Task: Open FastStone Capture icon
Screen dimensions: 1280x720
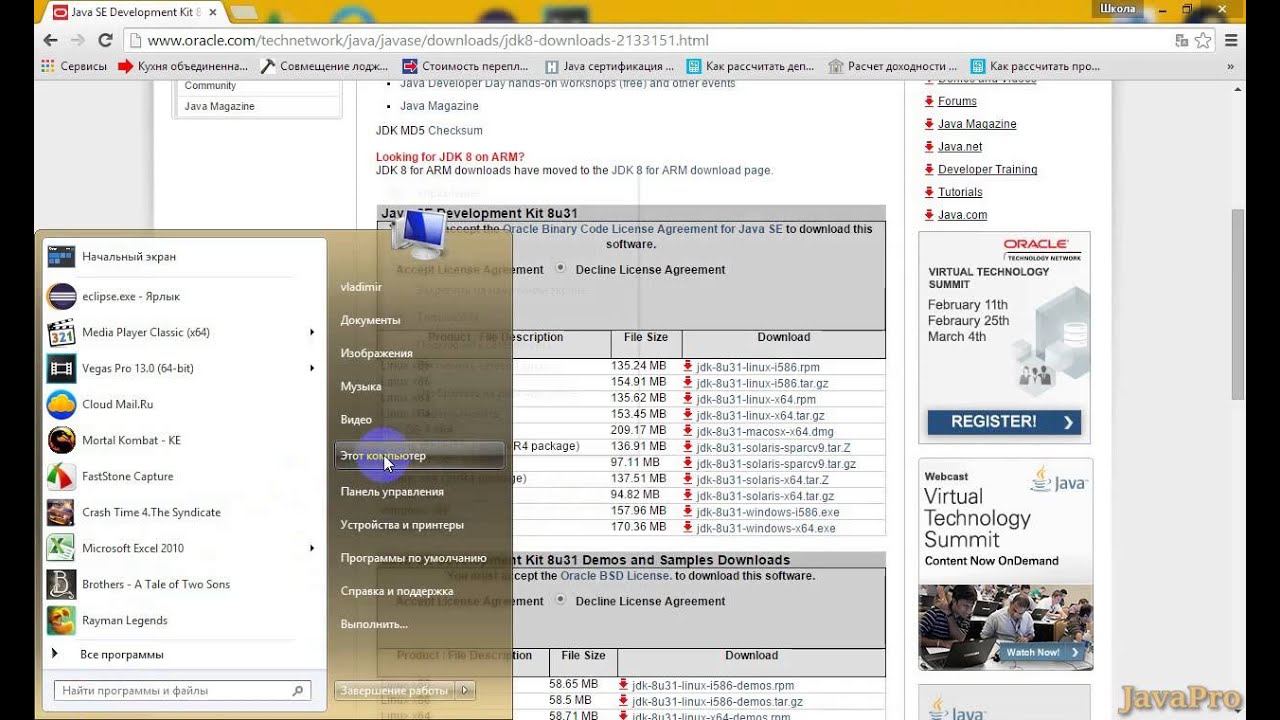Action: (61, 476)
